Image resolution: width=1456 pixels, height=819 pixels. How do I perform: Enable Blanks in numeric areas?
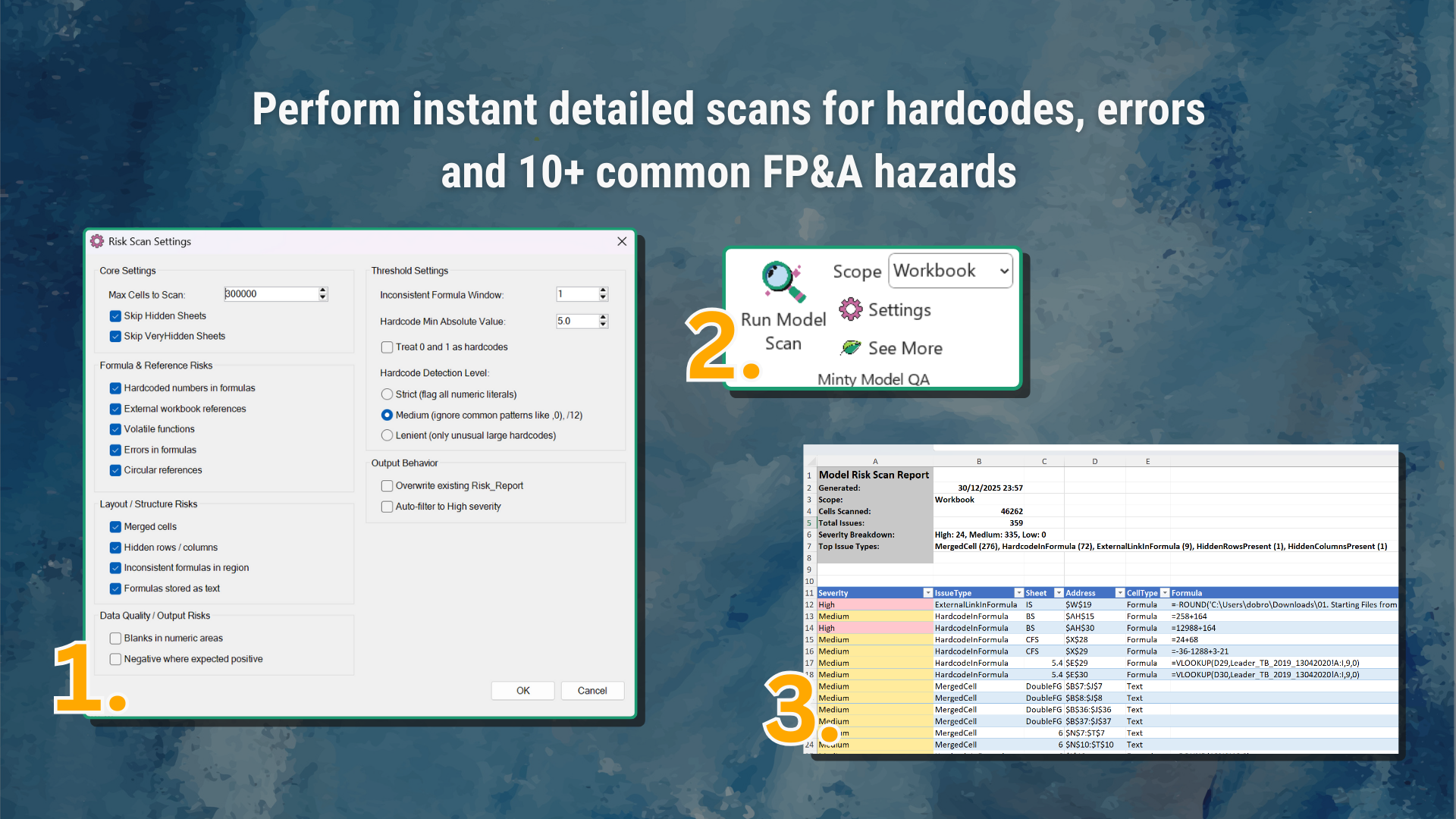[115, 638]
